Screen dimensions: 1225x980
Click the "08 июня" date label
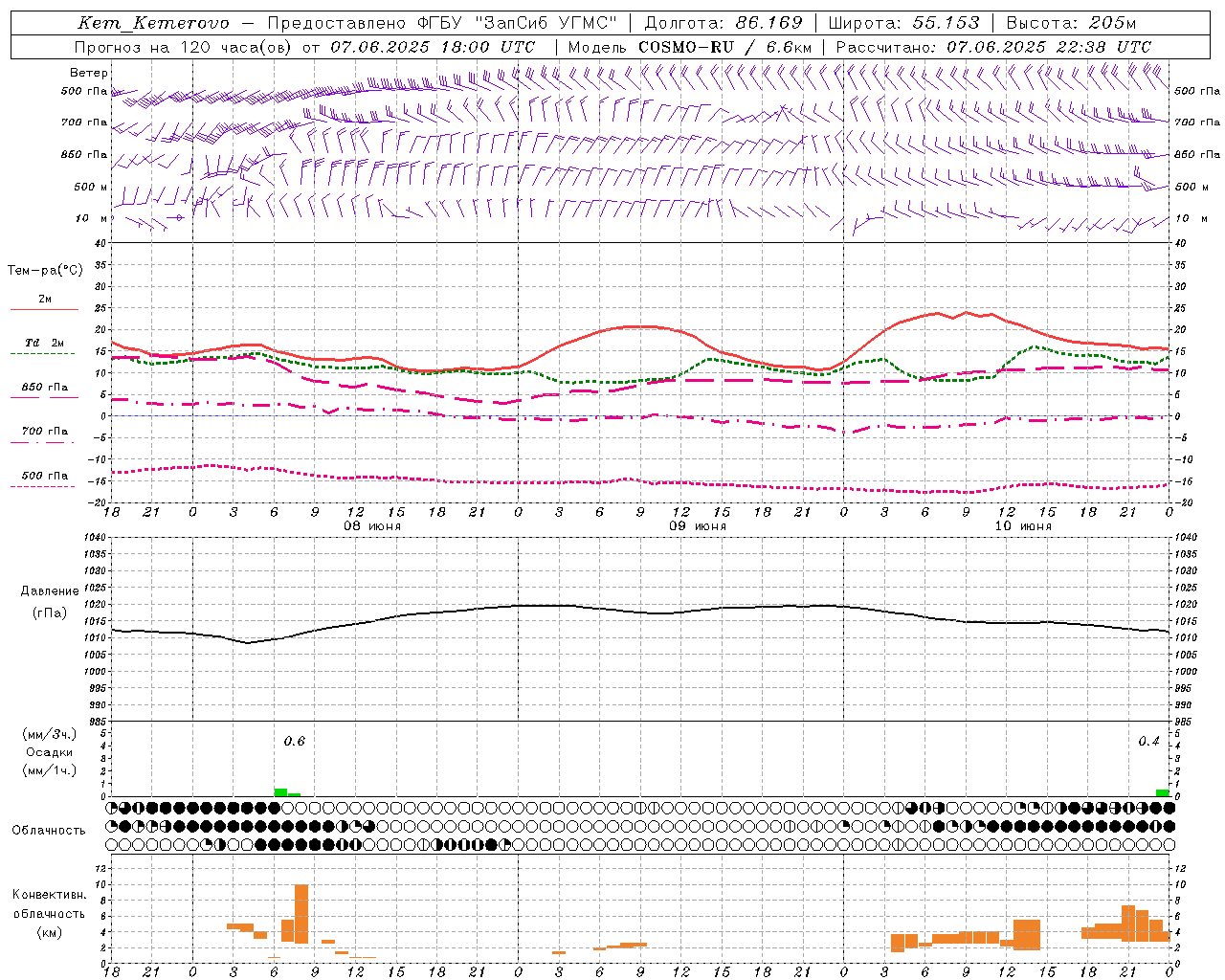[x=371, y=526]
